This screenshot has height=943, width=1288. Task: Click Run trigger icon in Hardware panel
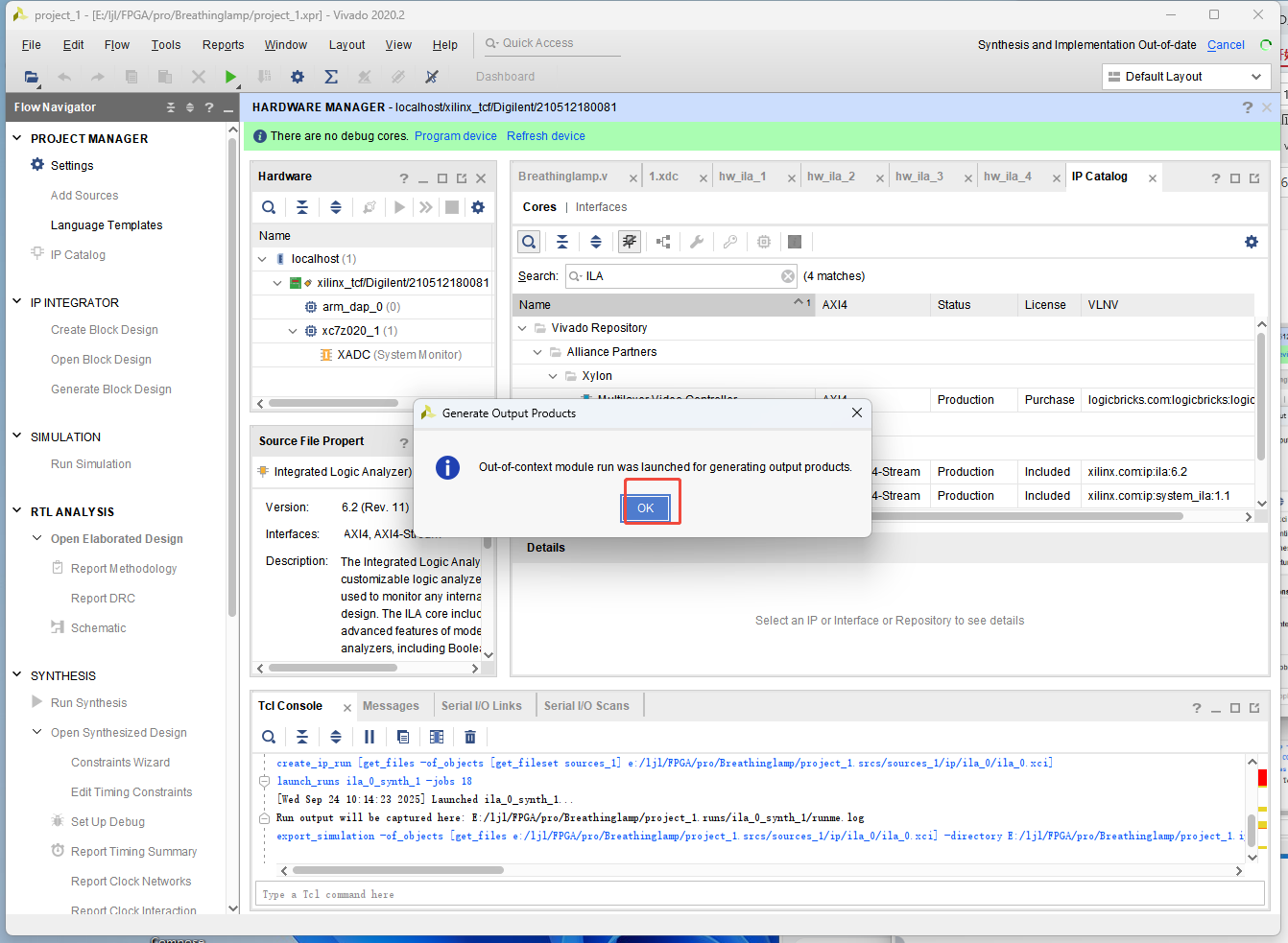tap(399, 207)
